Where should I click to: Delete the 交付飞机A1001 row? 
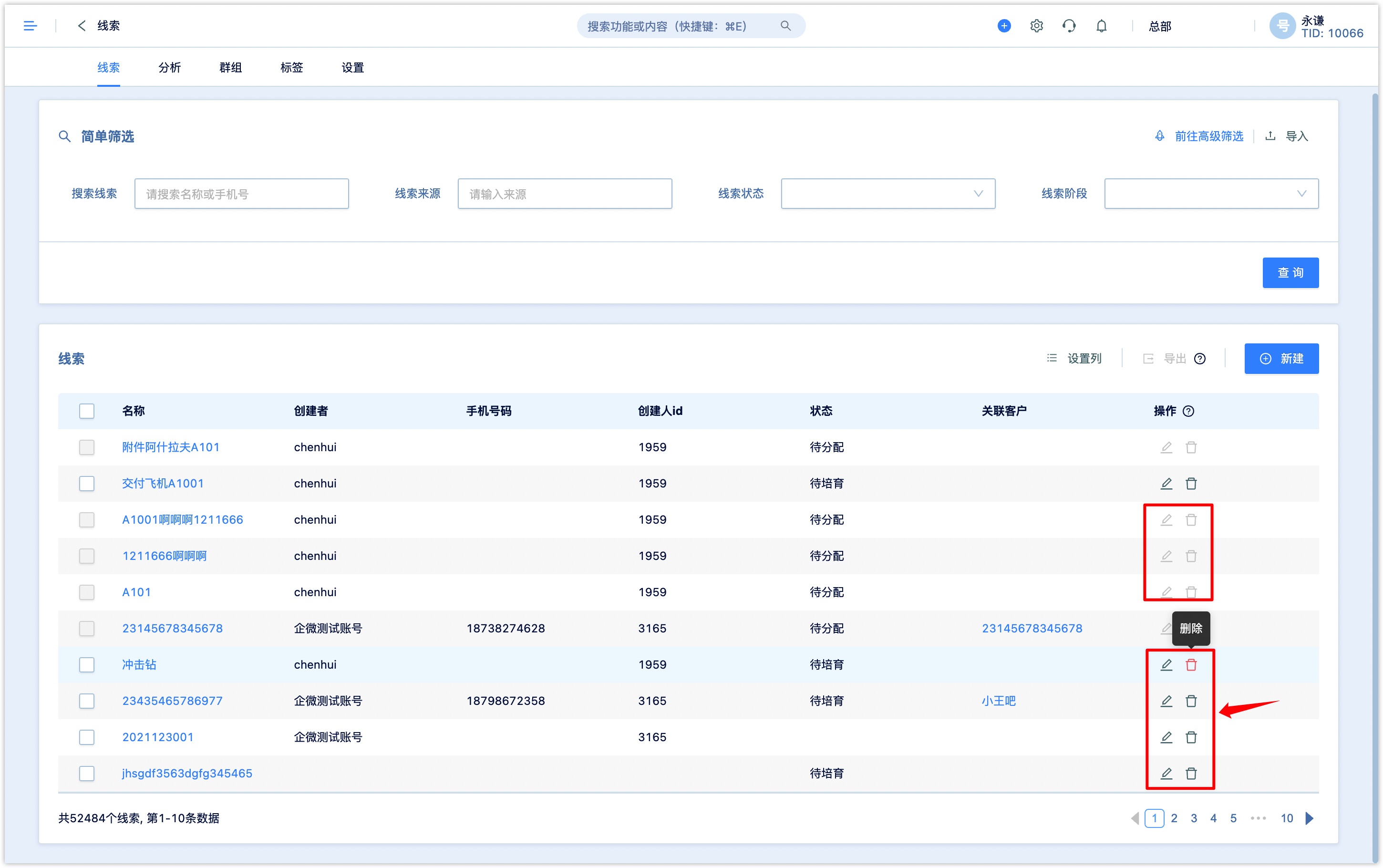(1191, 484)
